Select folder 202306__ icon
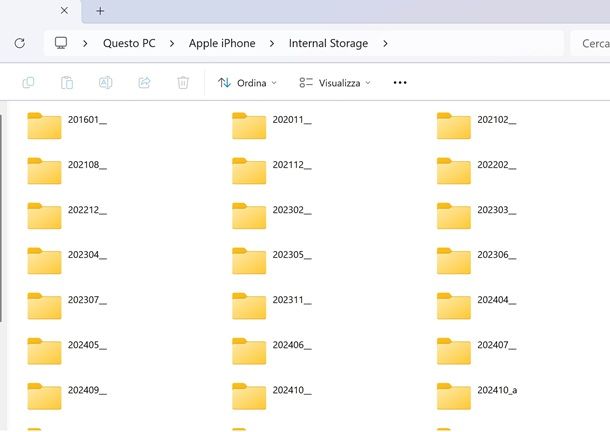This screenshot has height=432, width=610. [x=454, y=261]
